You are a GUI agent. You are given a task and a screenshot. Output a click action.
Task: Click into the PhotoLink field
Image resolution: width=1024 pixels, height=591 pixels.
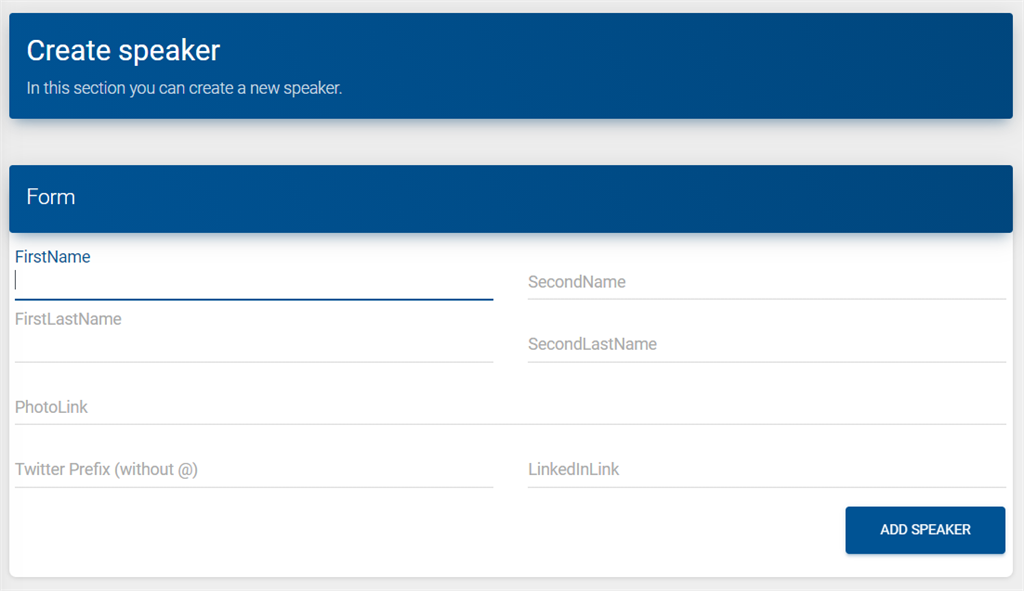click(510, 407)
